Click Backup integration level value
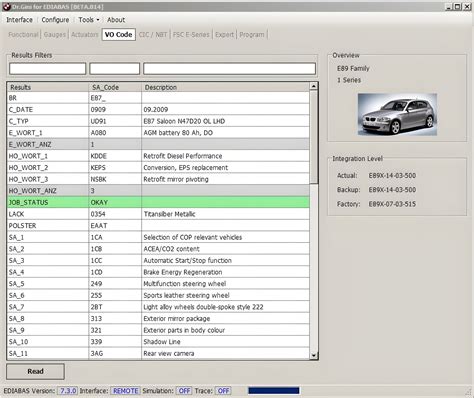474x398 pixels. (392, 190)
